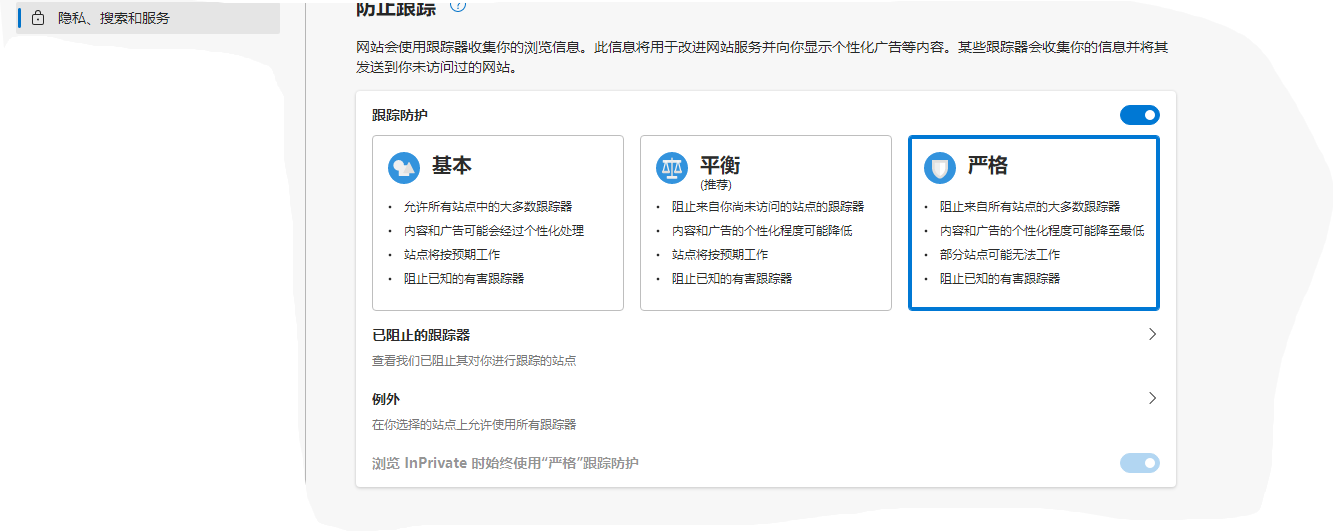Click the text 阻止来自你尚未访问的站点的跟踪器

[768, 206]
